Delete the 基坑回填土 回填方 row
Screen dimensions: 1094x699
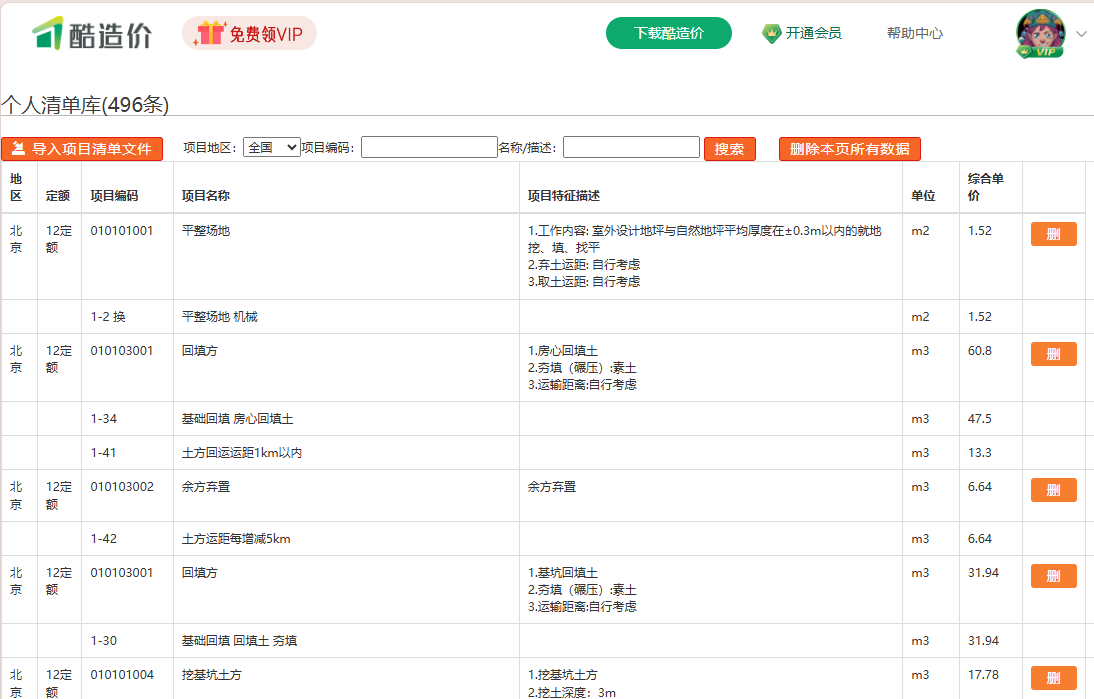pyautogui.click(x=1053, y=576)
